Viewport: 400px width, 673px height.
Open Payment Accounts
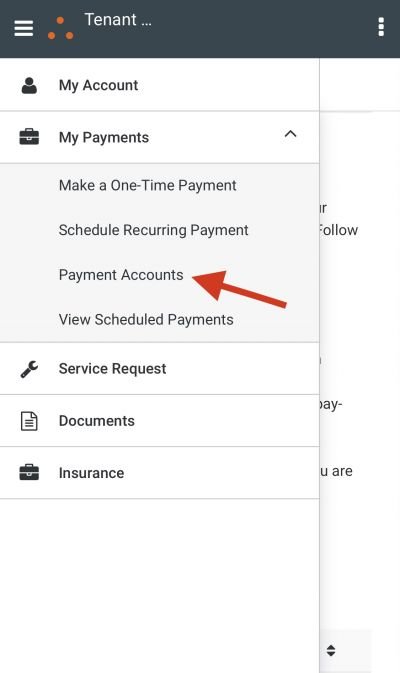121,275
